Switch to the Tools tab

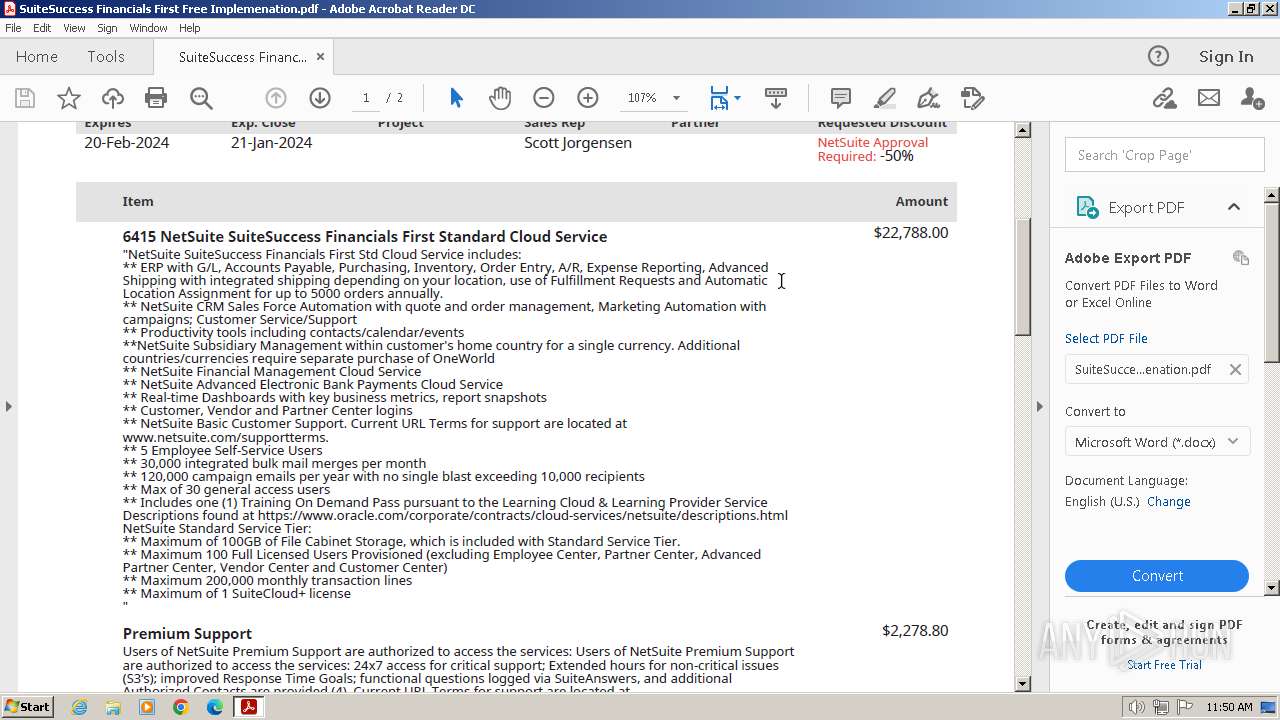point(106,57)
